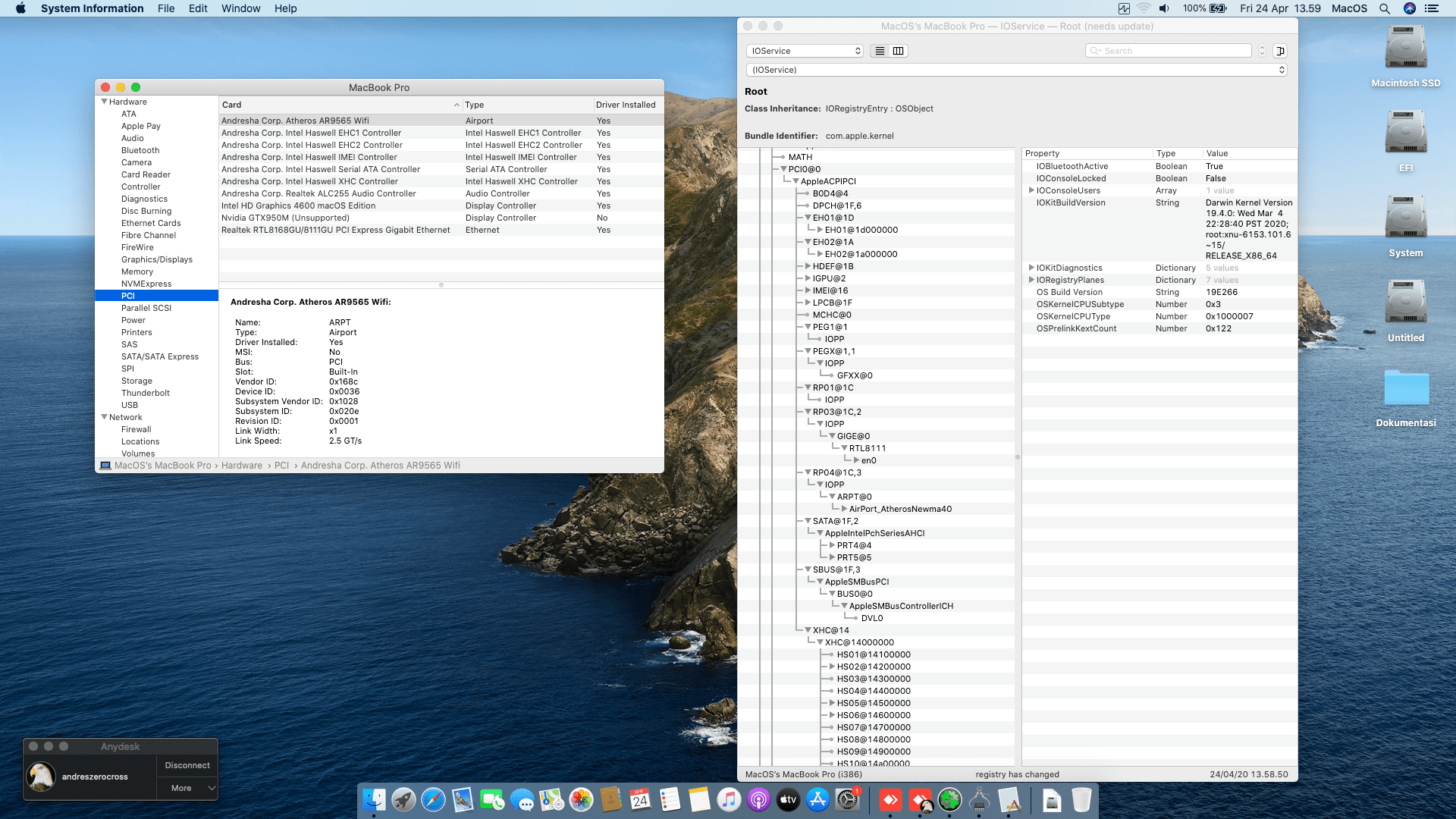Screen dimensions: 1456x819
Task: Switch IORegistryExplorer to list view icon
Action: (880, 51)
